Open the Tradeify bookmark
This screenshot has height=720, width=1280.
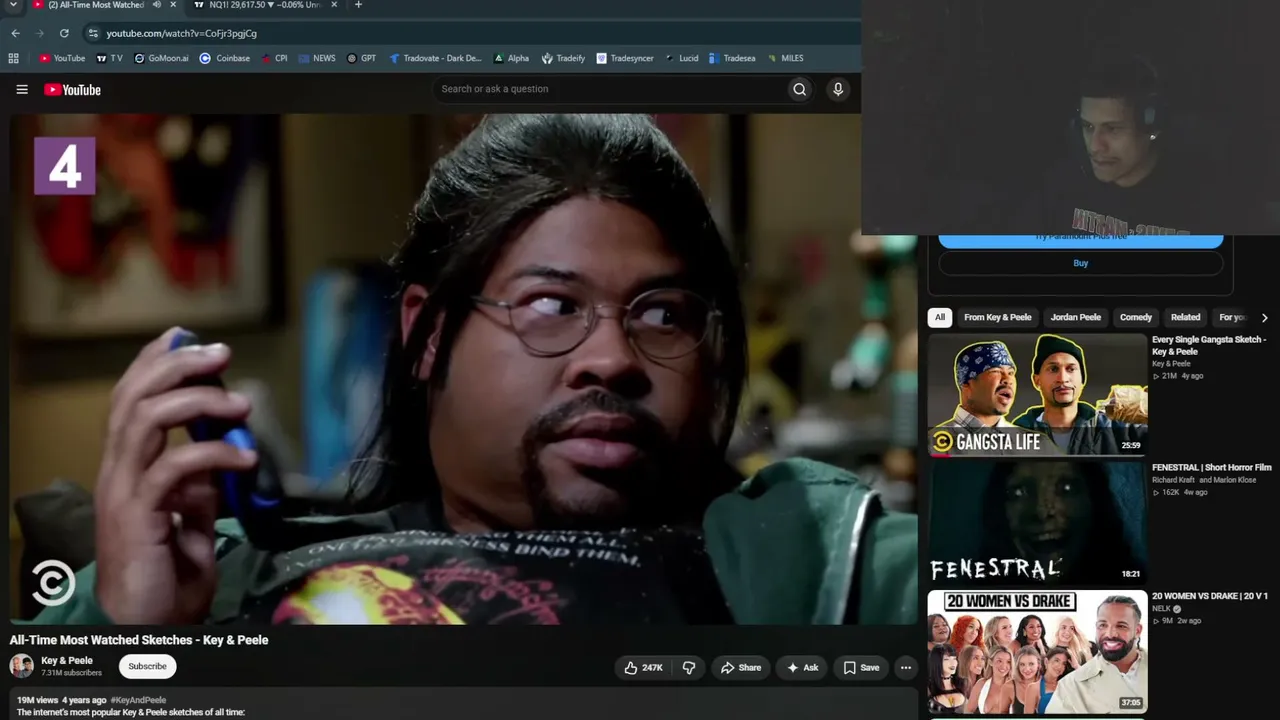[563, 58]
